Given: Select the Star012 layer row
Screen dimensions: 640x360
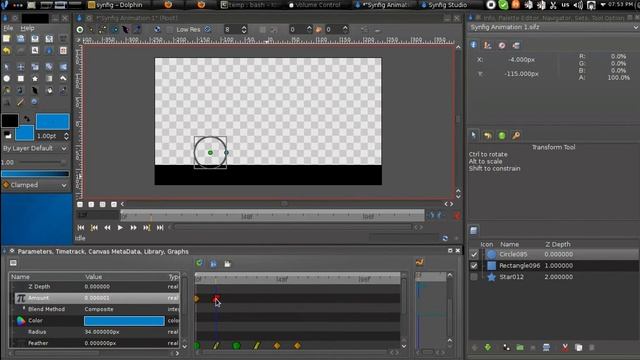Looking at the screenshot, I should pyautogui.click(x=554, y=277).
